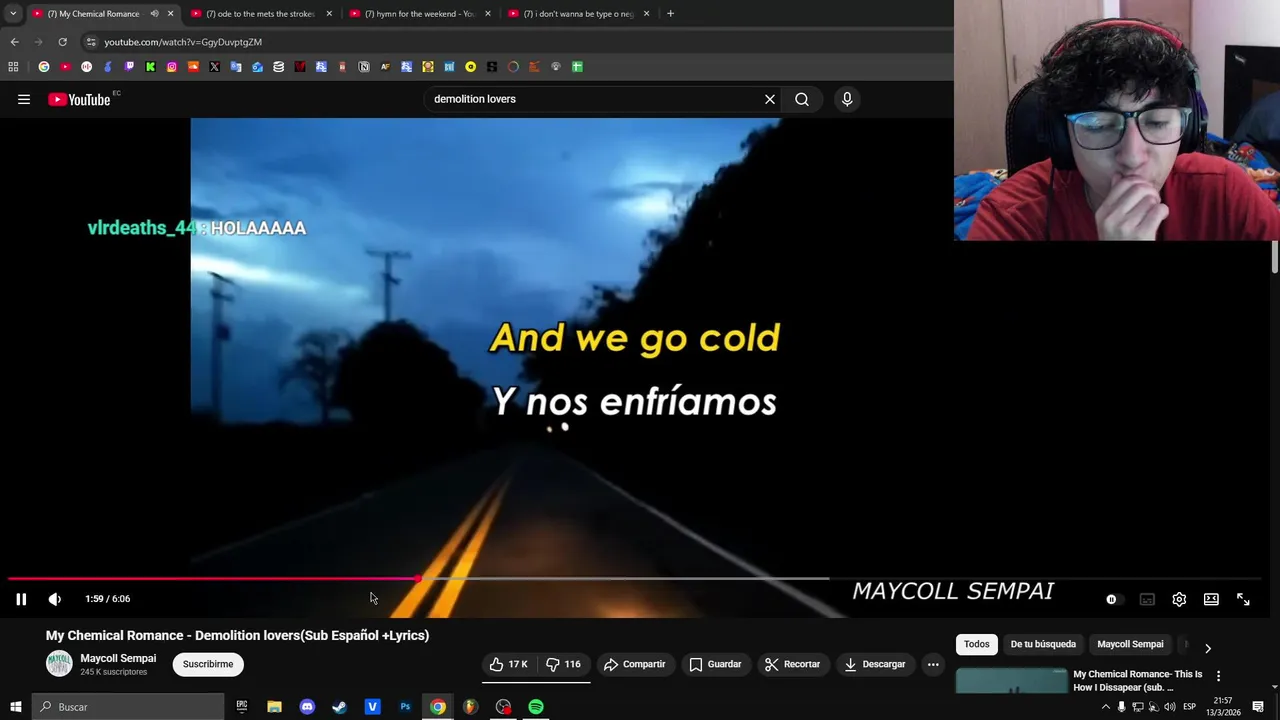The width and height of the screenshot is (1280, 720).
Task: Close the 'ode to the mets' tab
Action: (329, 14)
